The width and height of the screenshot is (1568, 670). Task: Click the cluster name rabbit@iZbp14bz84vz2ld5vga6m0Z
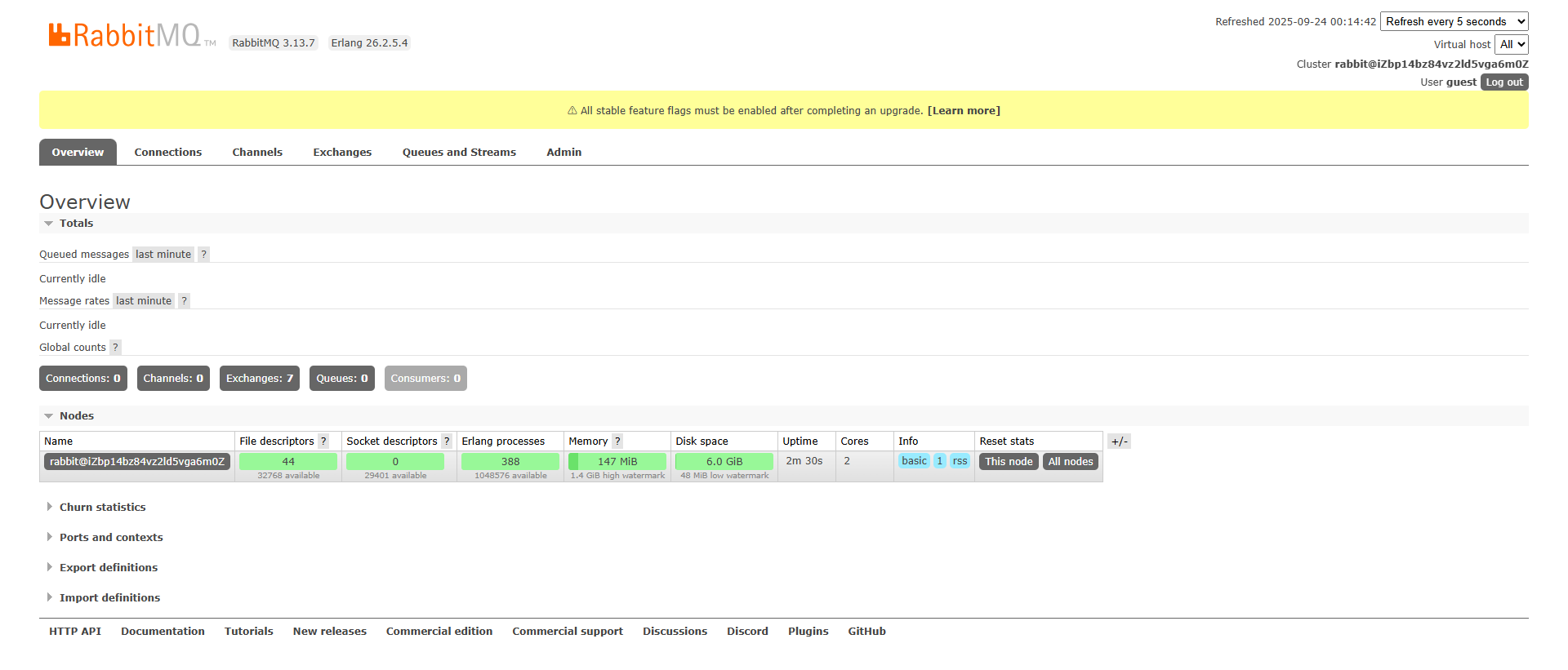(1432, 64)
